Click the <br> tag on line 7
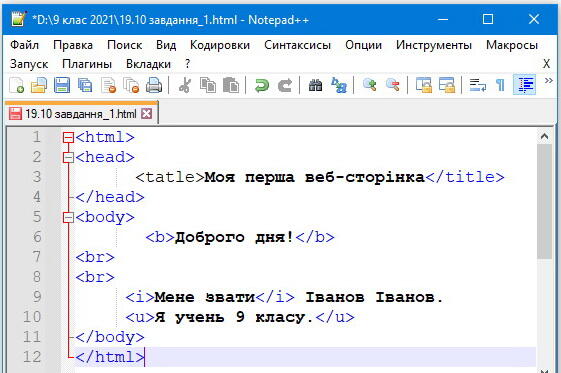Image resolution: width=561 pixels, height=373 pixels. pos(95,257)
